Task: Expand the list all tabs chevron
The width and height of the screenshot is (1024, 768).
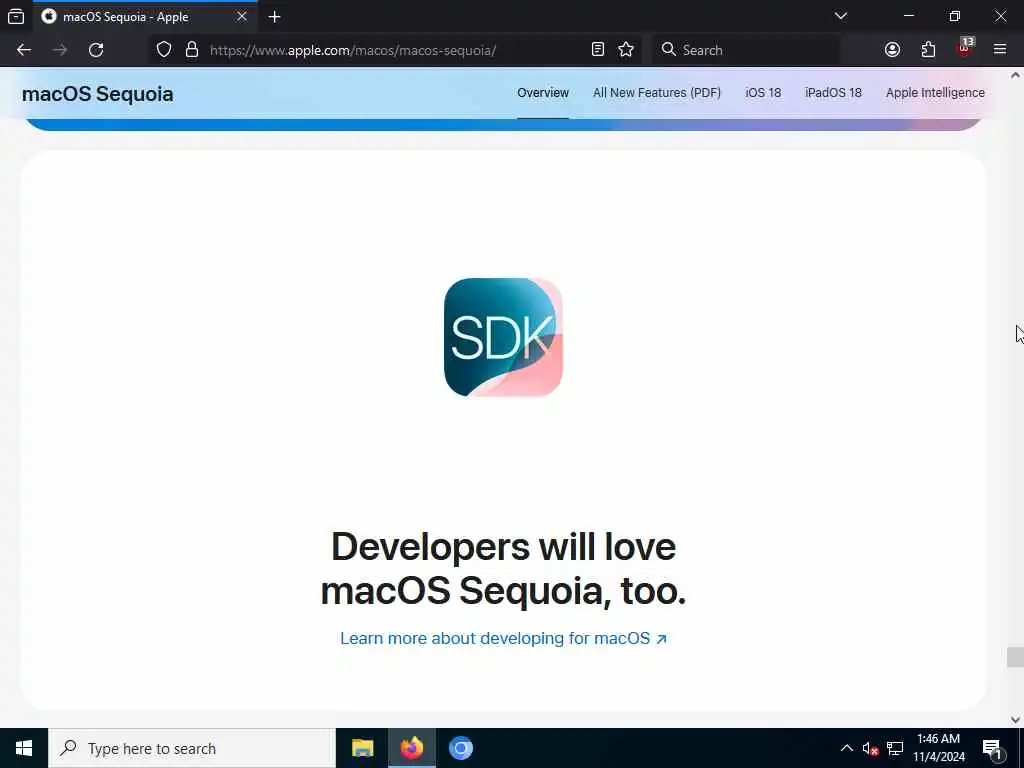Action: point(841,16)
